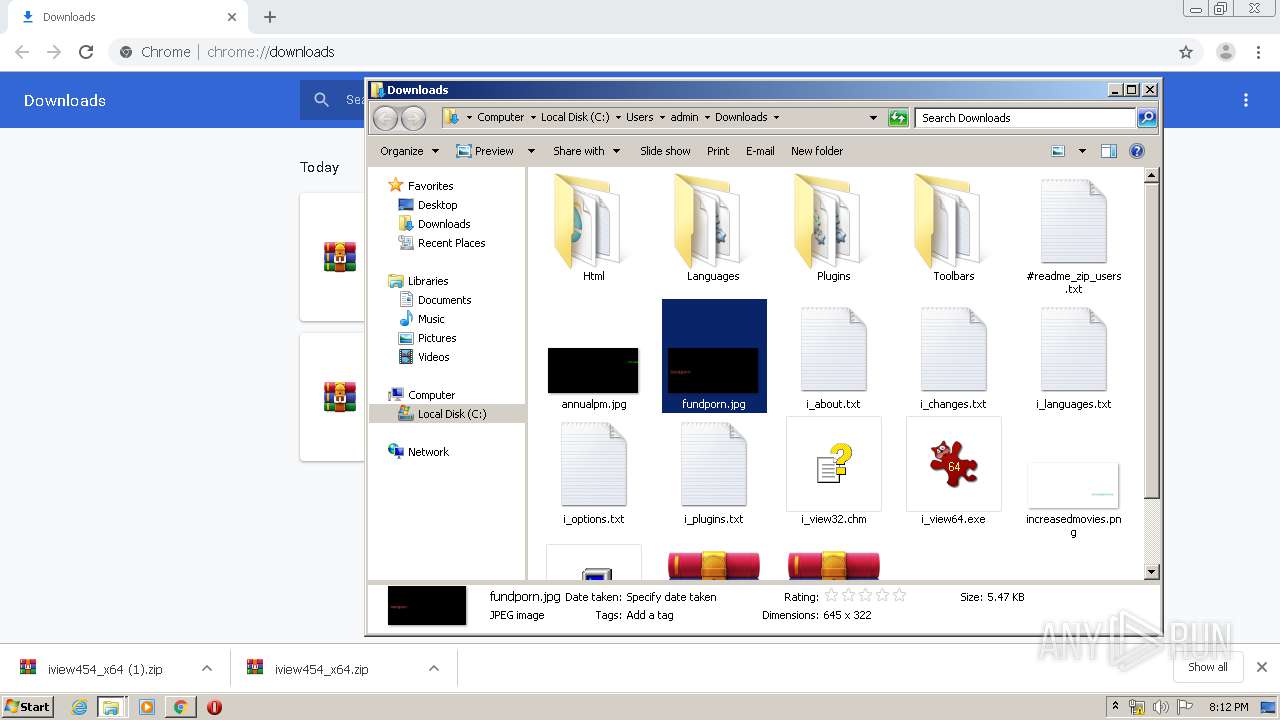This screenshot has width=1280, height=720.
Task: Click the Preview toolbar button
Action: [485, 151]
